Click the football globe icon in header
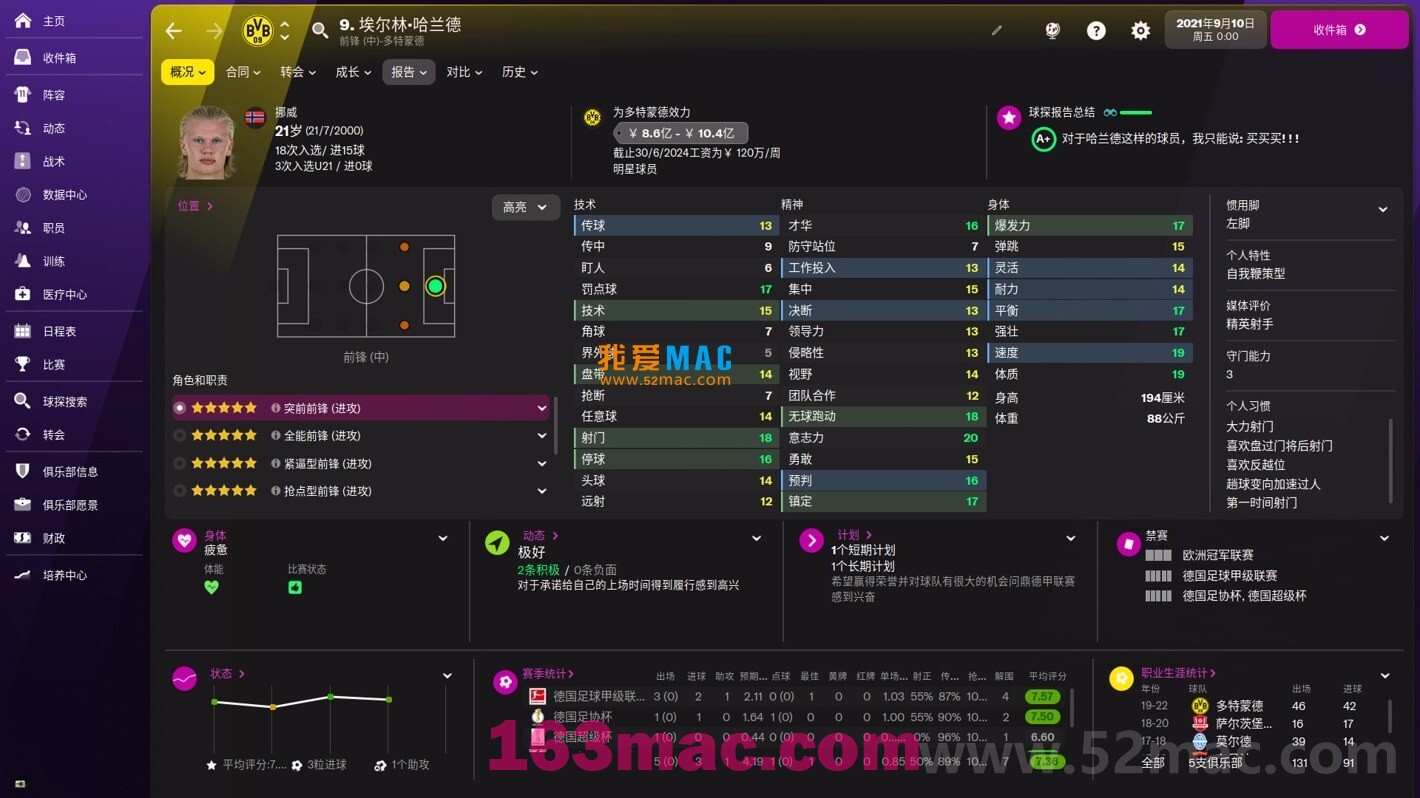This screenshot has width=1420, height=798. 1052,30
